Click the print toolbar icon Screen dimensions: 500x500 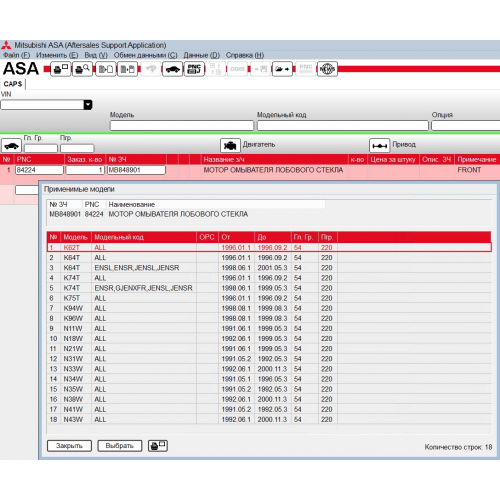coord(60,69)
